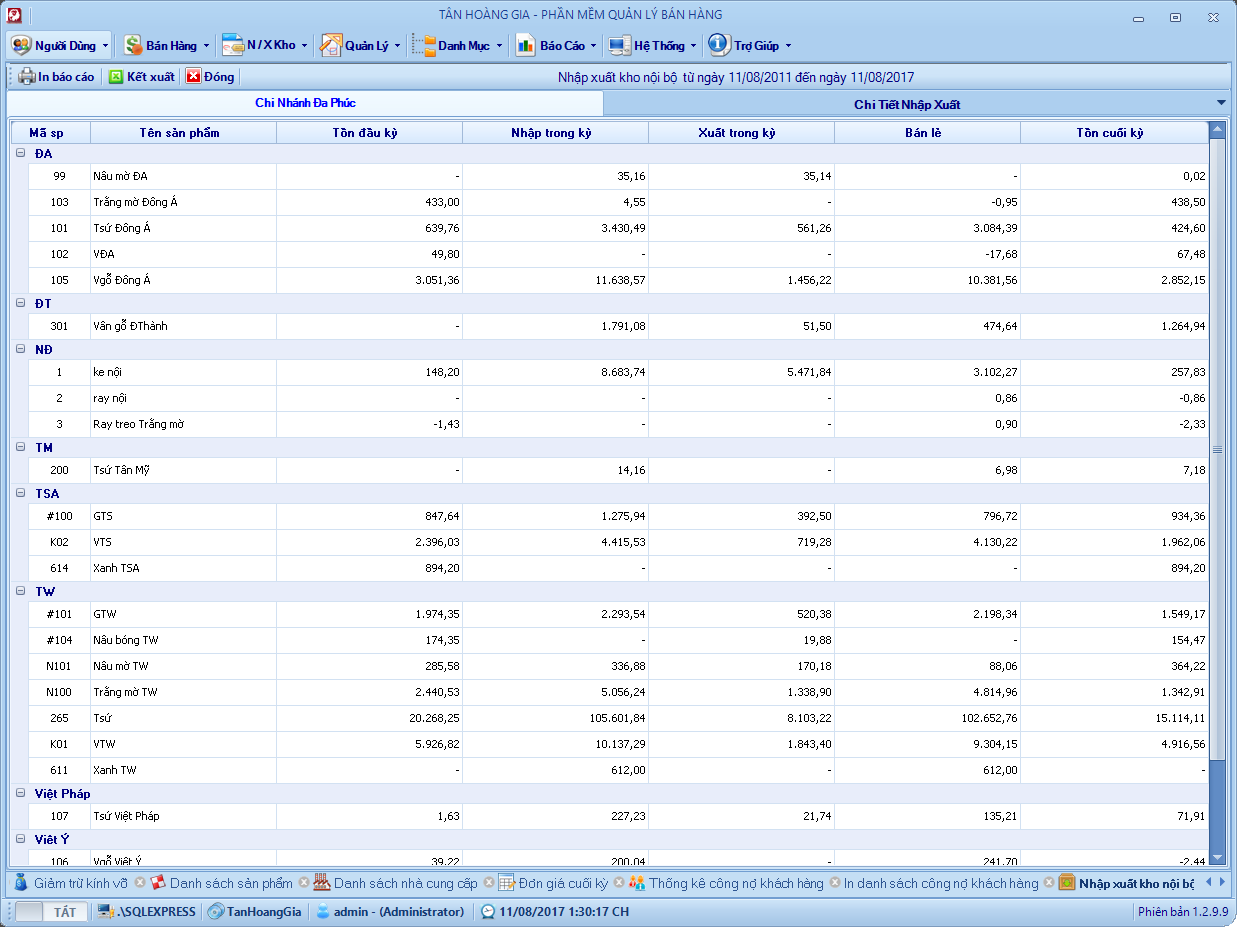Image resolution: width=1237 pixels, height=927 pixels.
Task: Click the Báo Cáo chart icon
Action: pyautogui.click(x=525, y=45)
